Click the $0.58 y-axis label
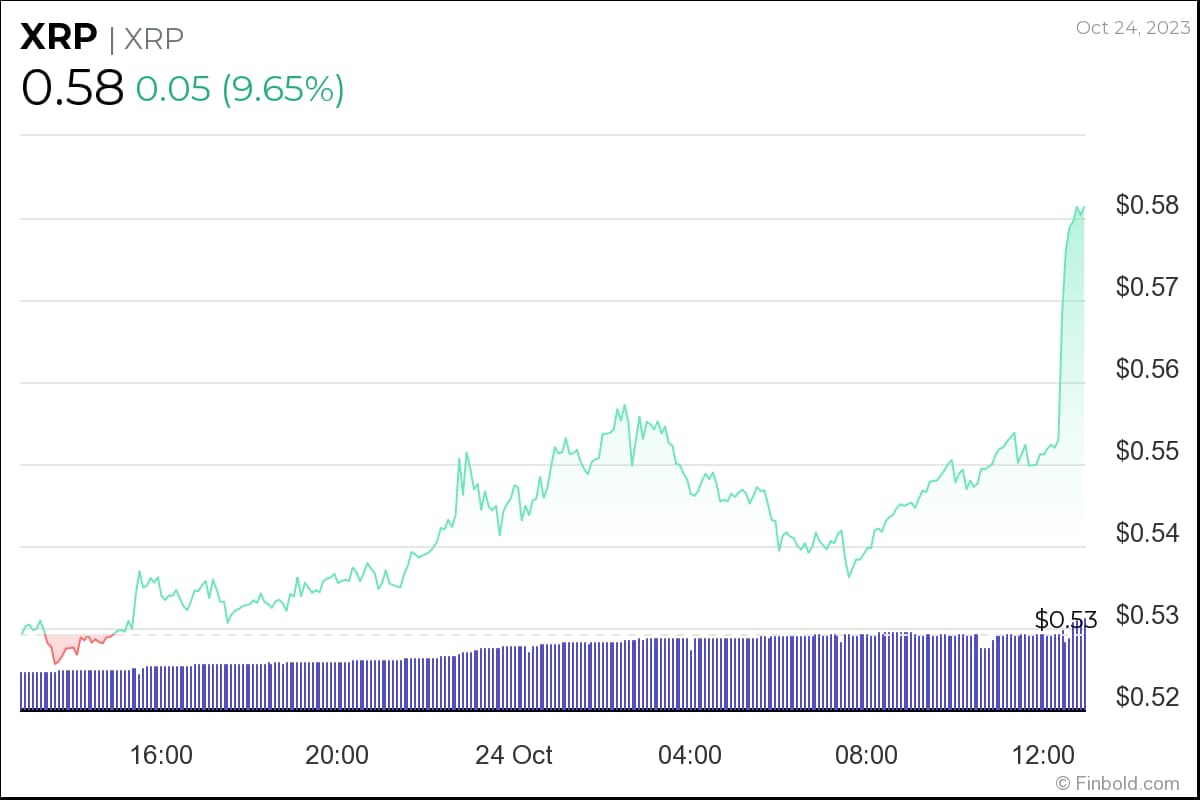The image size is (1200, 800). (x=1147, y=205)
